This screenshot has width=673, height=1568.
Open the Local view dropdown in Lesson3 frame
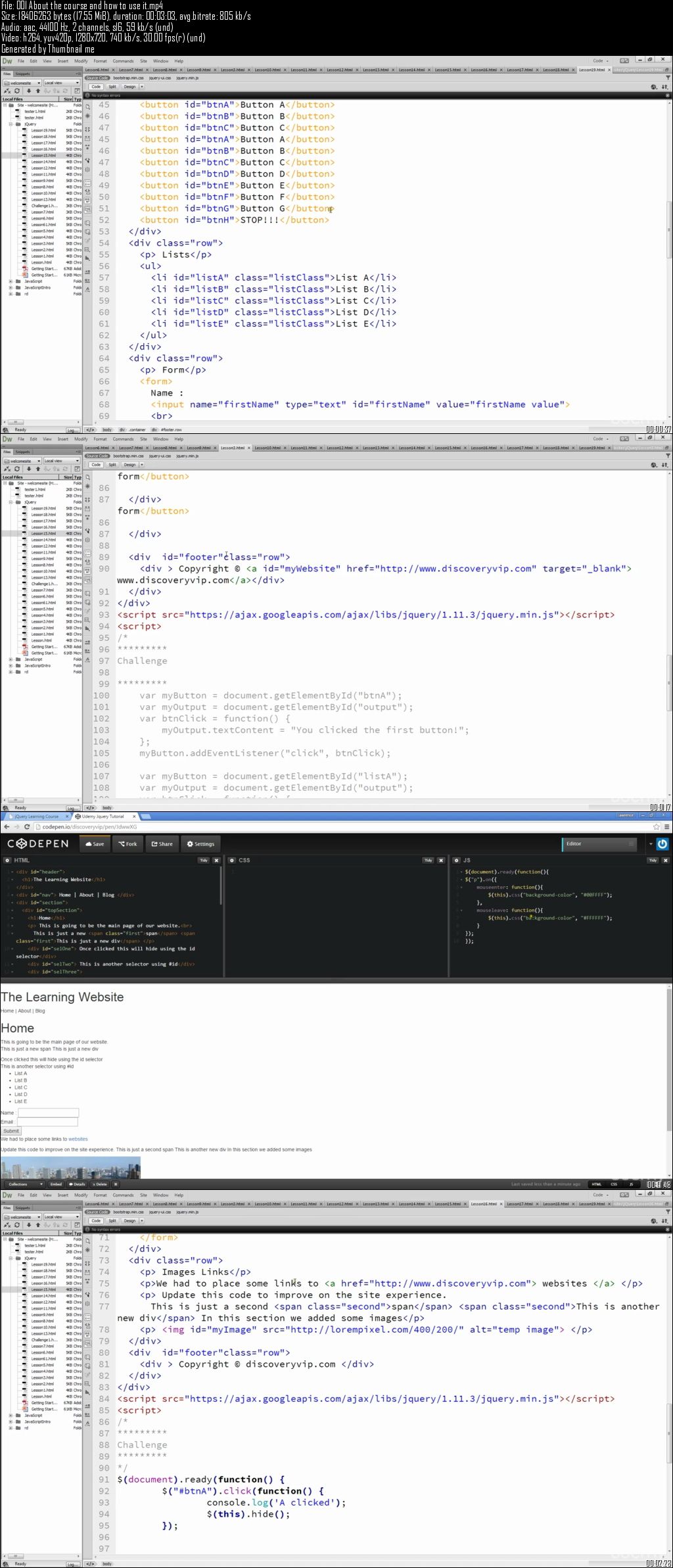click(62, 461)
